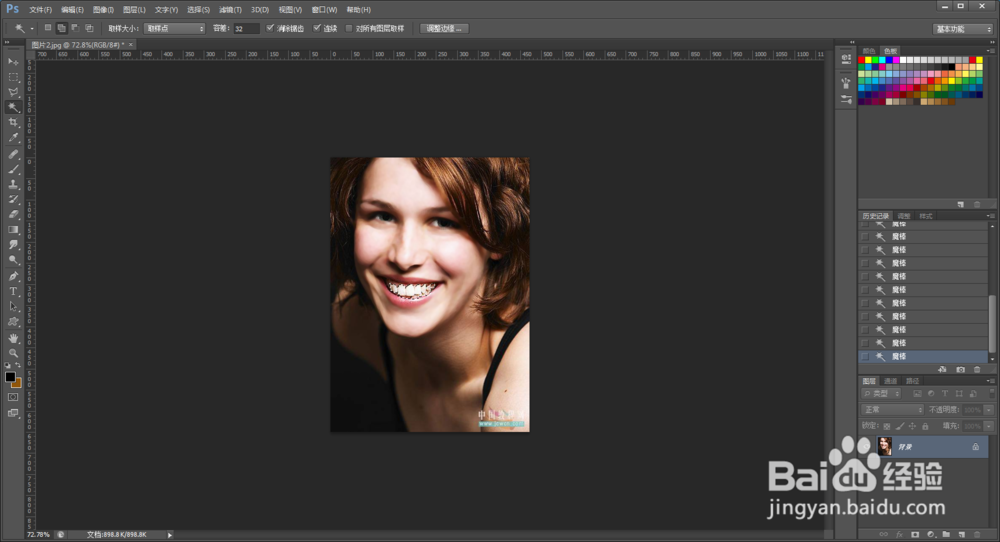Screen dimensions: 1000x542
Task: Choose Subtract from Selection mode
Action: [x=75, y=28]
